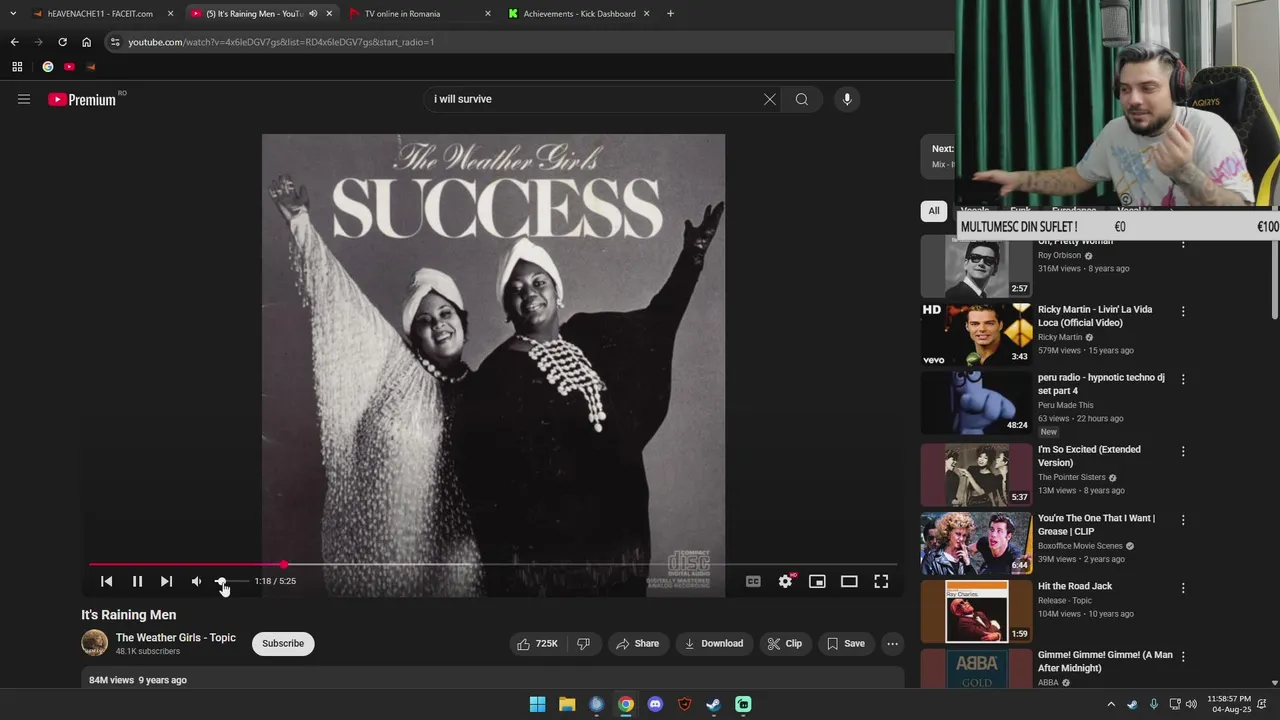Image resolution: width=1280 pixels, height=720 pixels.
Task: Create a clip with the Clip button
Action: coord(785,644)
